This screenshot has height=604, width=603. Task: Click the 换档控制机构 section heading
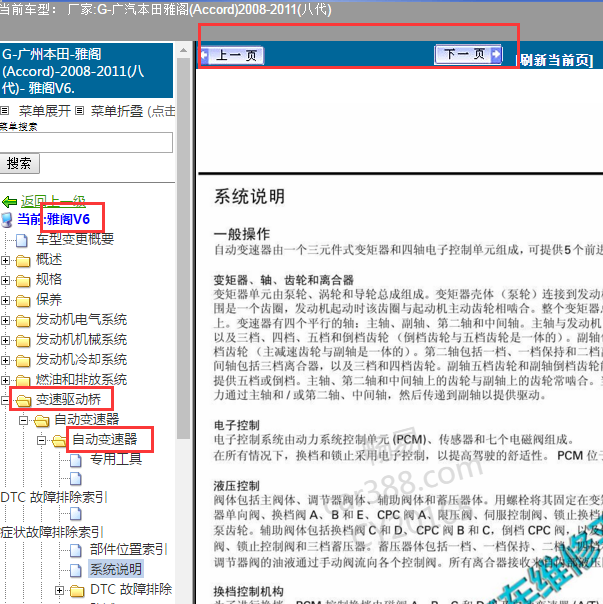point(249,591)
